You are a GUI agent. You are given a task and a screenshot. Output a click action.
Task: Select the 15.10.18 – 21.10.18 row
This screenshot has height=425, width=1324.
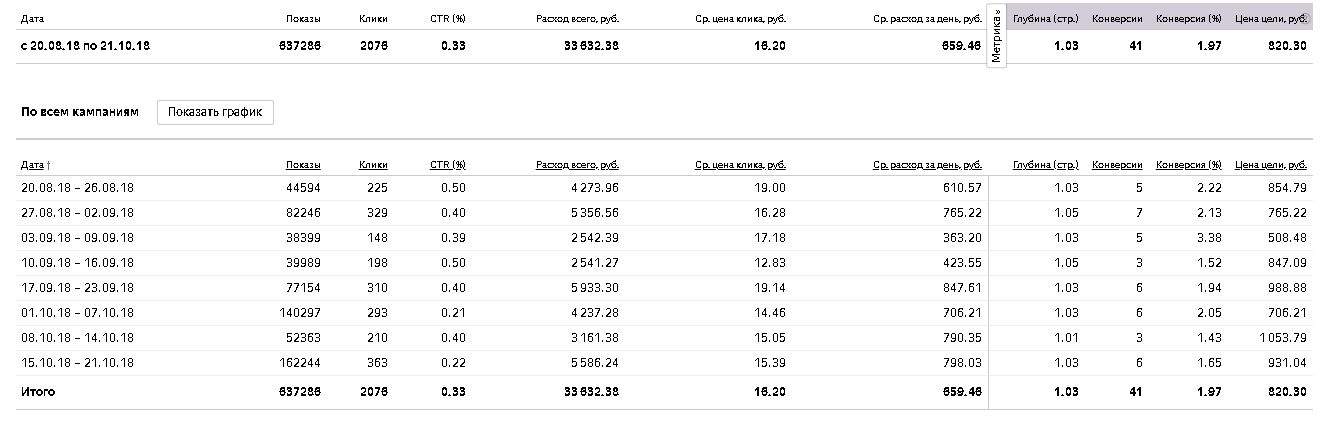pos(664,363)
